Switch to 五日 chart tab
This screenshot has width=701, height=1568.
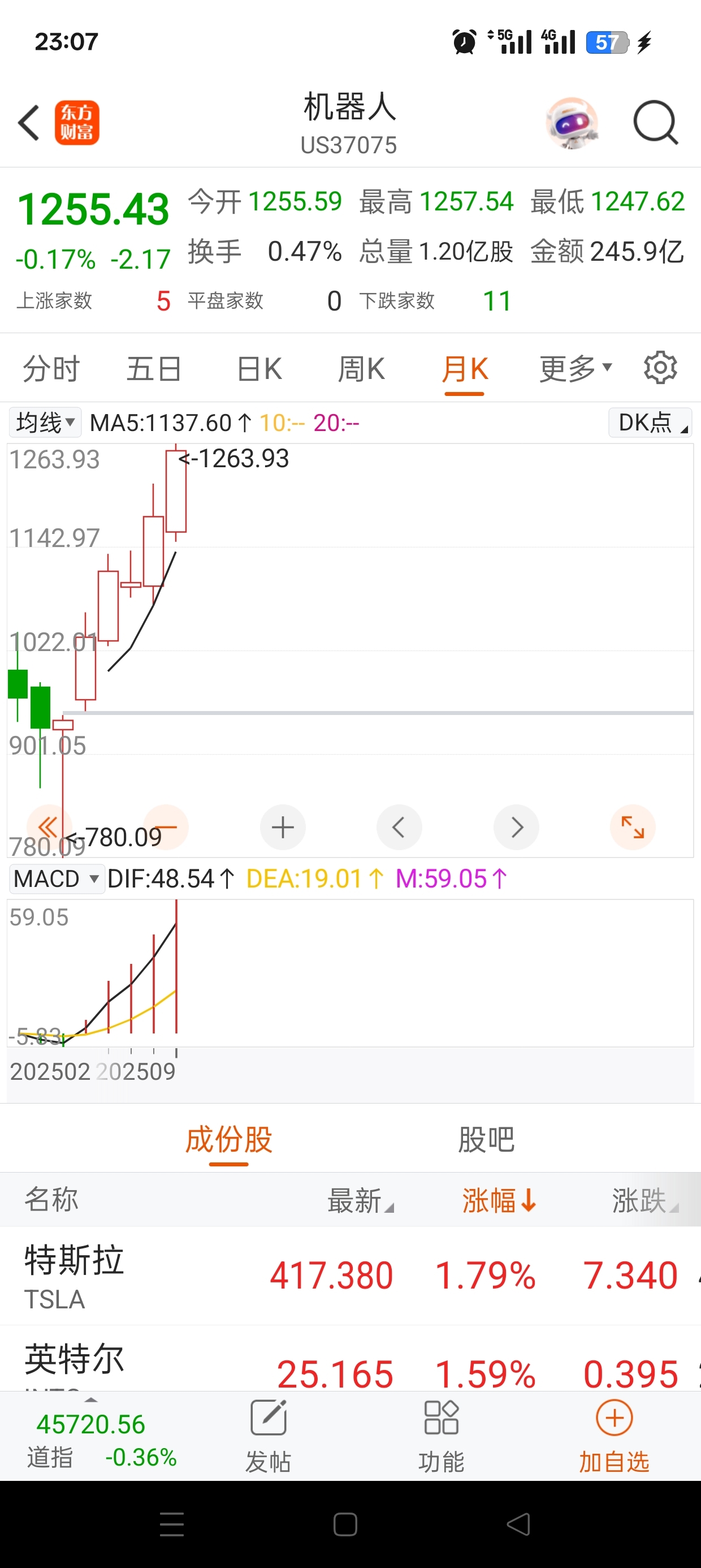[x=154, y=369]
